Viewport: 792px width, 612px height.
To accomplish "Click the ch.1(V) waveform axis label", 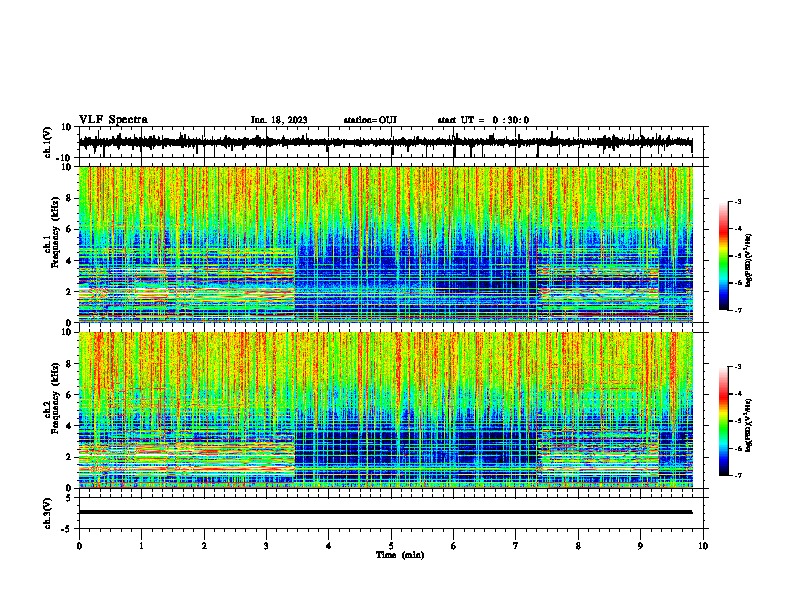I will tap(48, 142).
